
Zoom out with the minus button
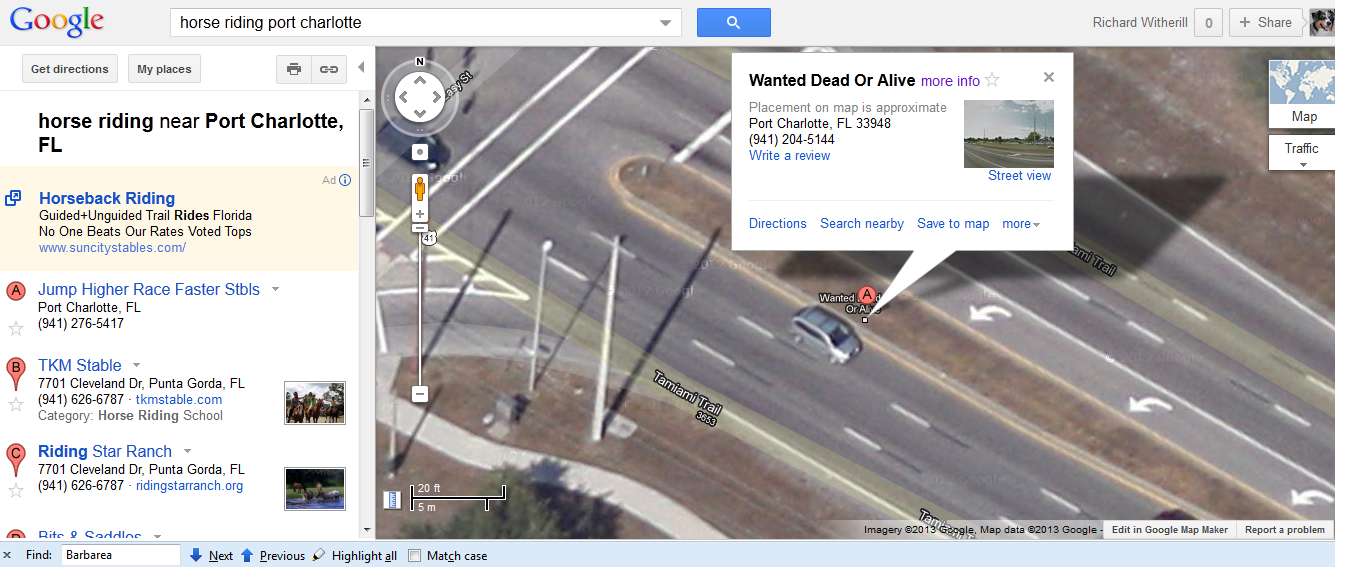(x=420, y=394)
